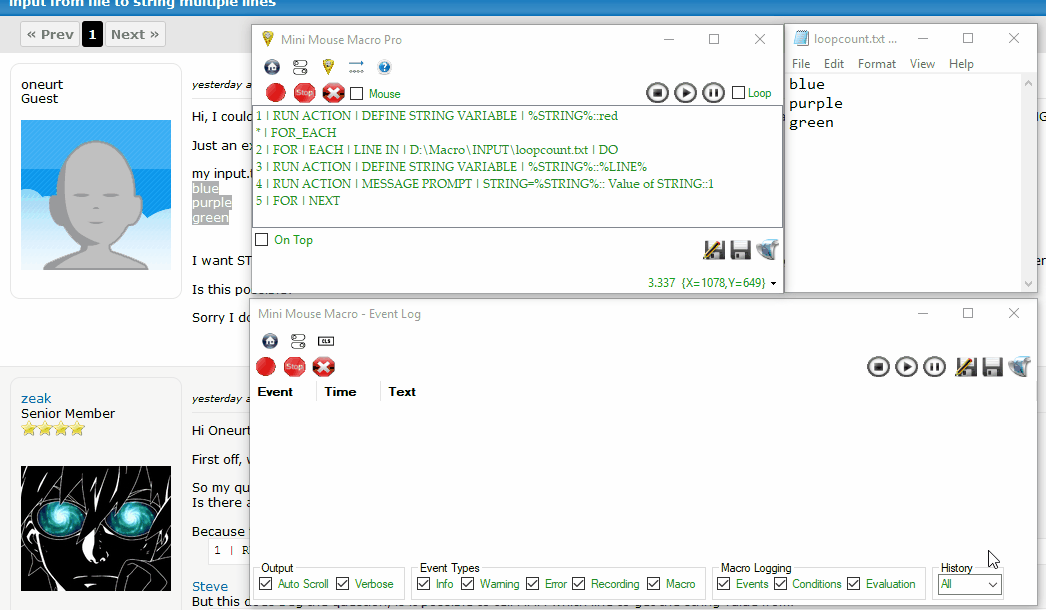Click the Text column header
1046x610 pixels.
402,392
